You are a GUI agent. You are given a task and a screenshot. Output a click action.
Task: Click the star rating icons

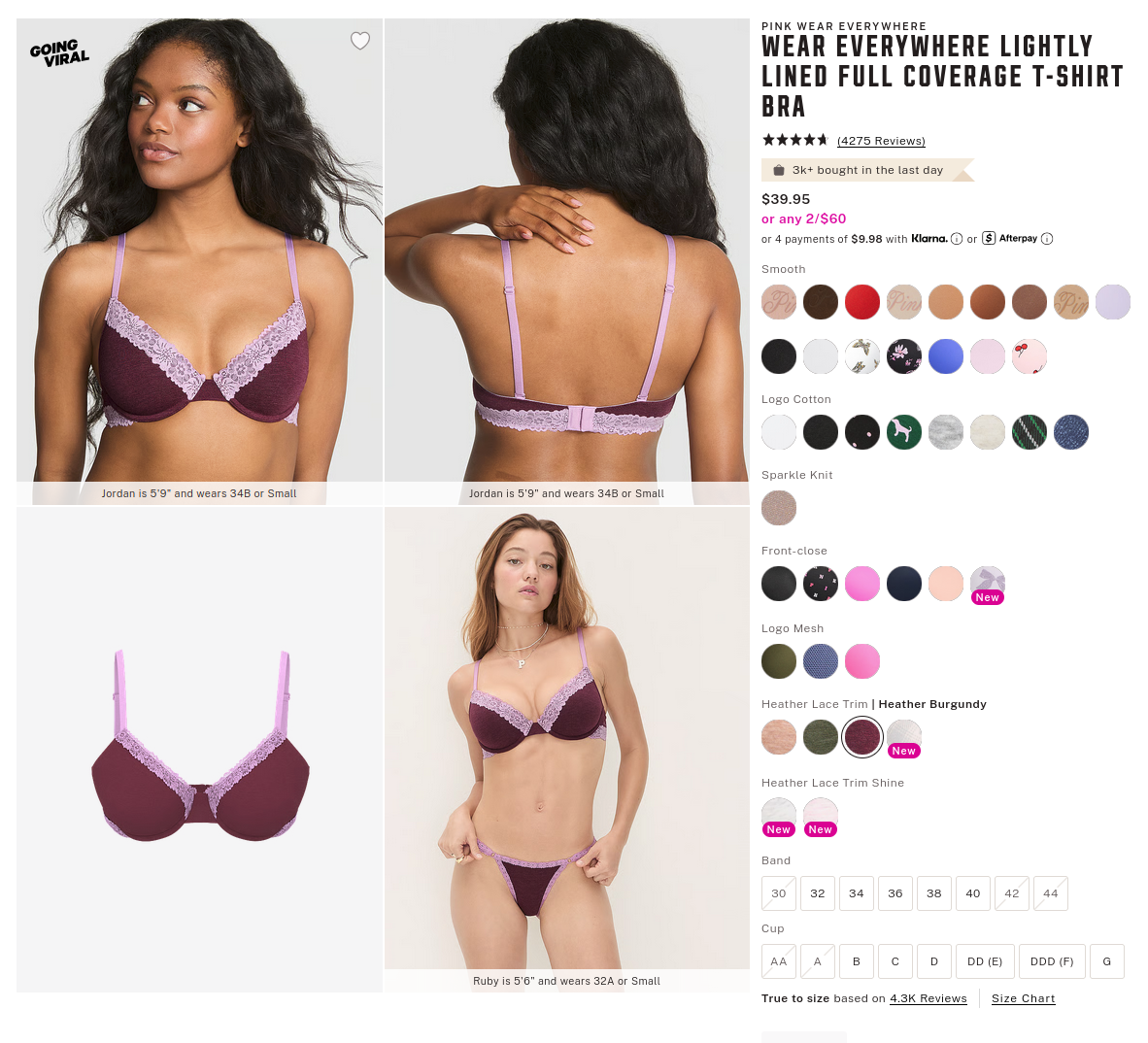tap(795, 140)
